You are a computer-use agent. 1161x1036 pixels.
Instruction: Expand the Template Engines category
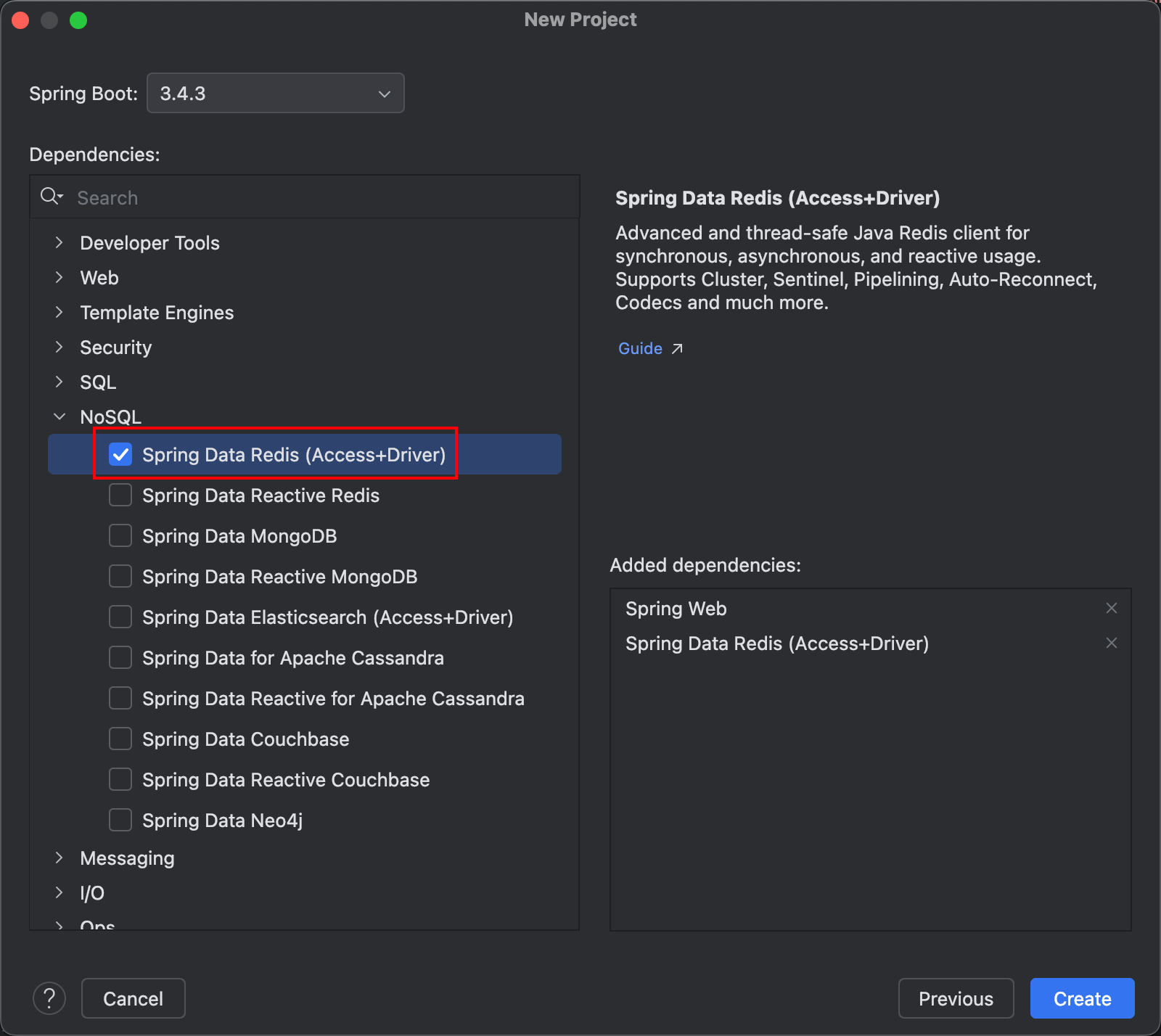click(60, 312)
